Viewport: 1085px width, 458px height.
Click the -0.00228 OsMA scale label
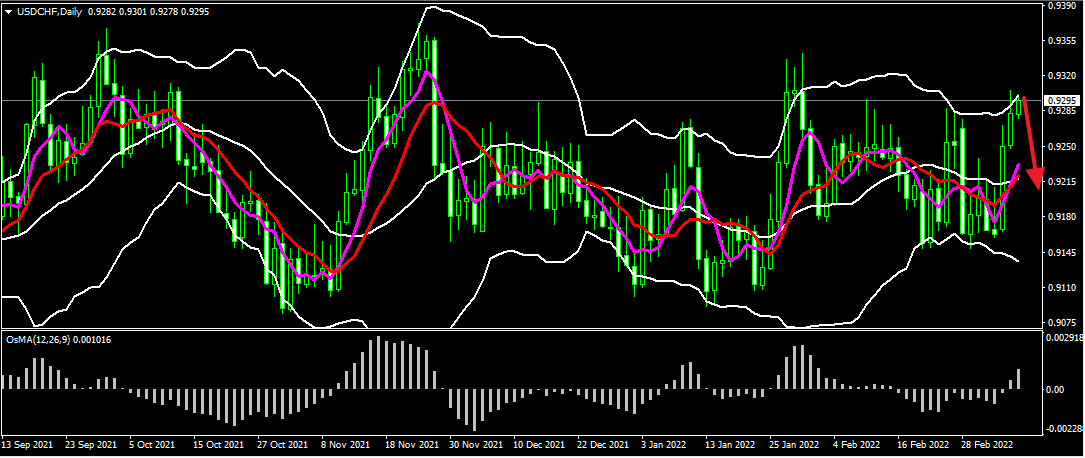(x=1063, y=429)
